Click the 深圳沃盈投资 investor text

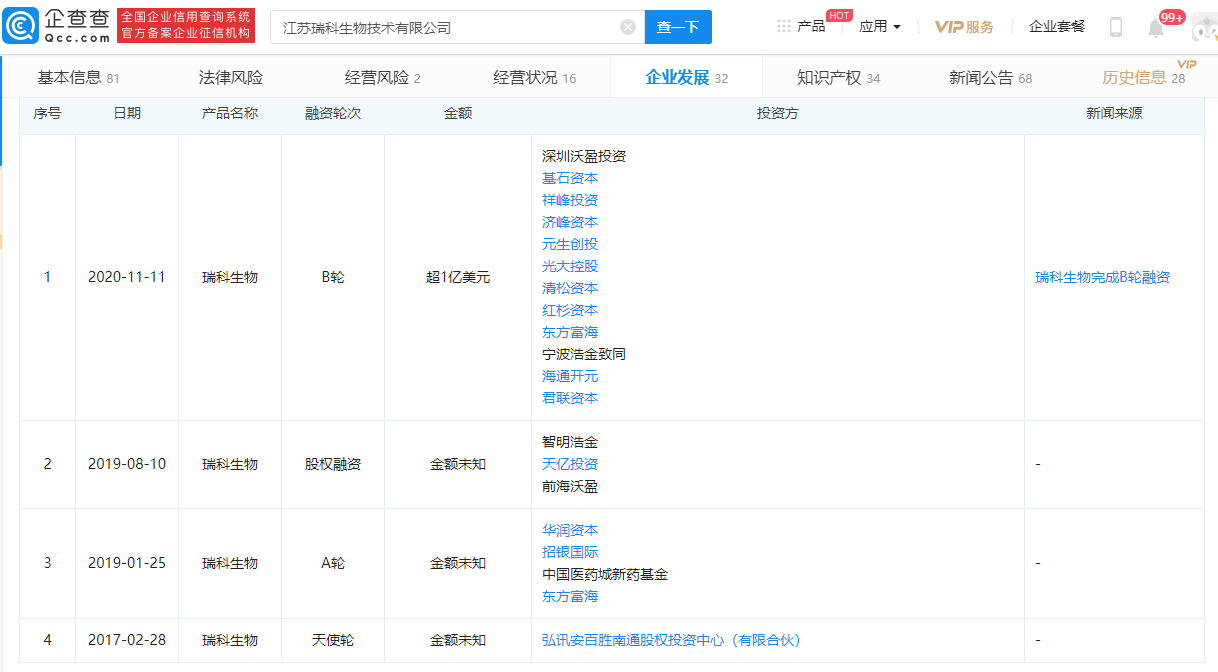584,156
